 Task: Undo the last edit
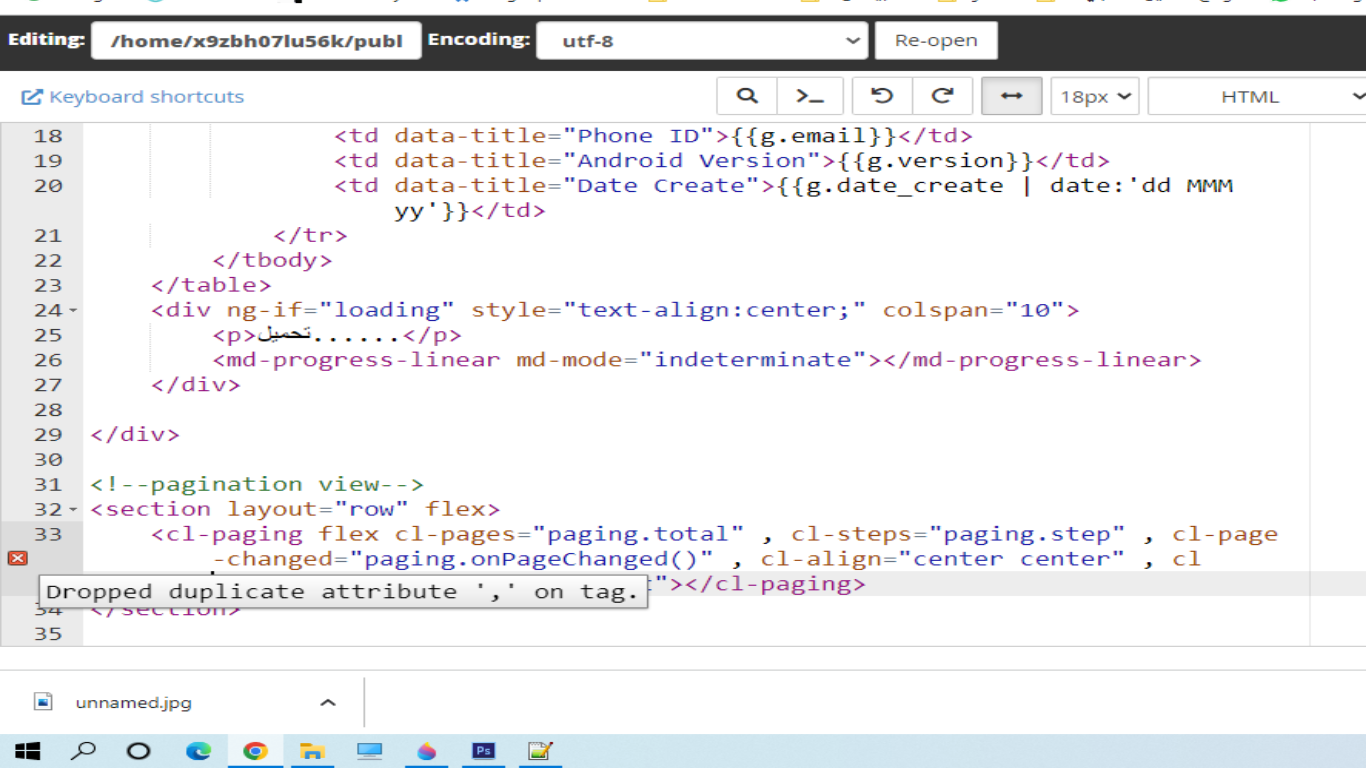pos(881,96)
